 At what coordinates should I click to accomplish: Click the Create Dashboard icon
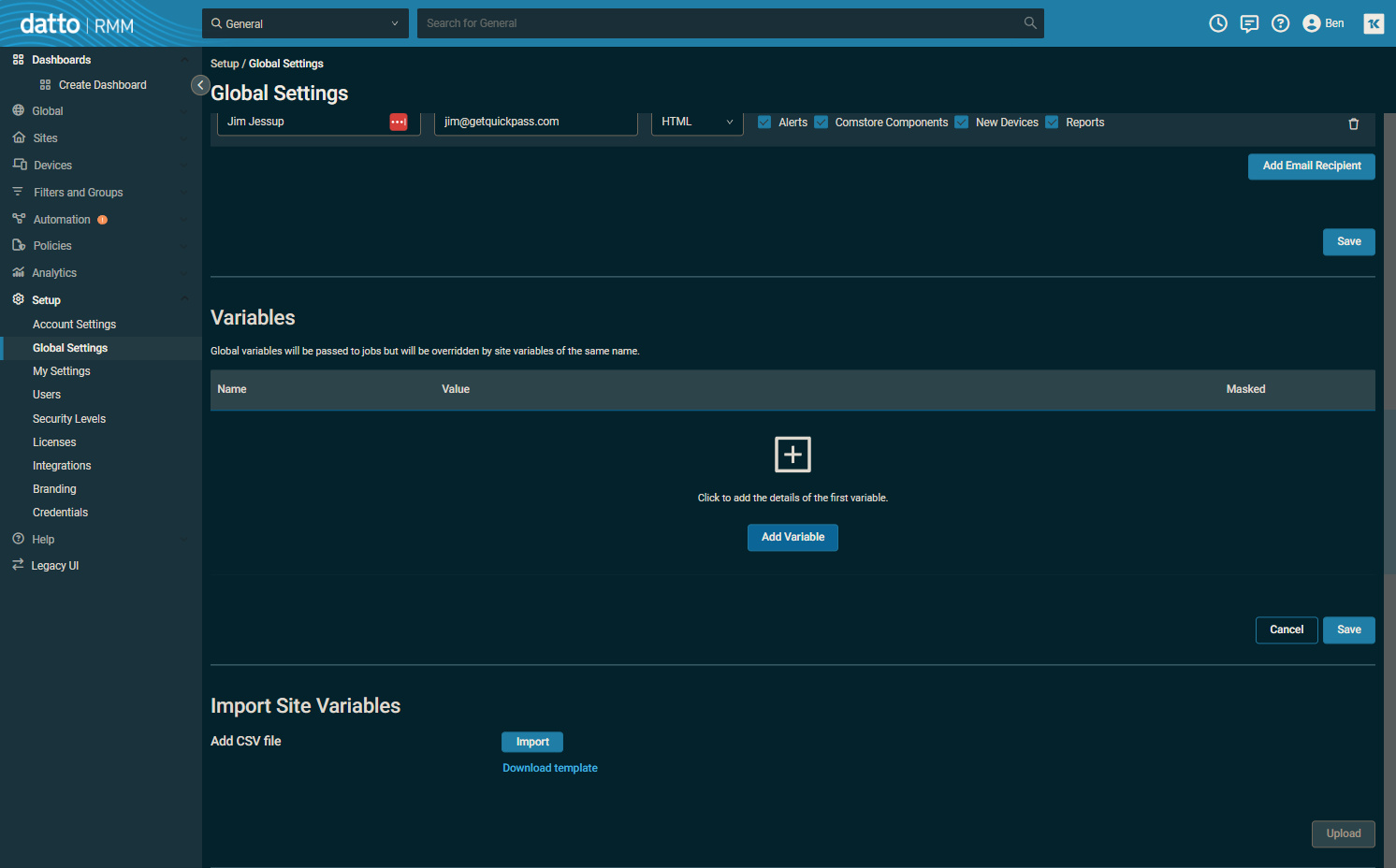[x=45, y=85]
